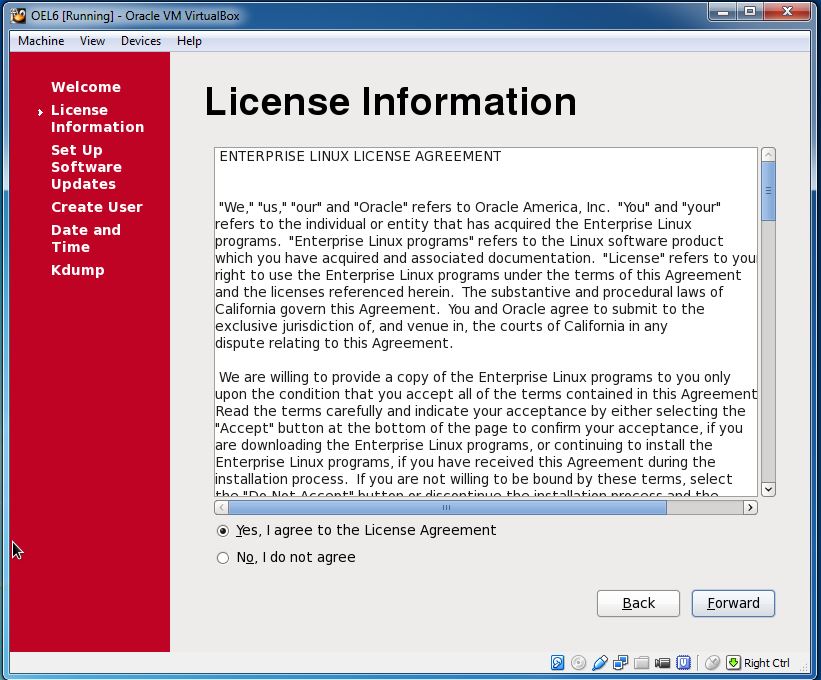The width and height of the screenshot is (821, 680).
Task: Click the optical CD drive status icon
Action: pos(579,663)
